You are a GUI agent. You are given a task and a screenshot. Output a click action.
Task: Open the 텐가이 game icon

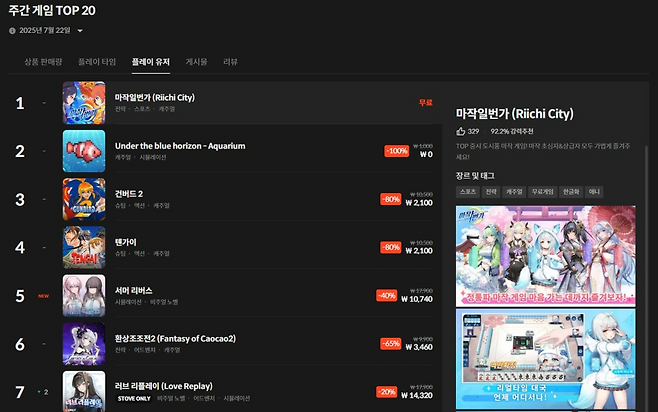pos(84,248)
